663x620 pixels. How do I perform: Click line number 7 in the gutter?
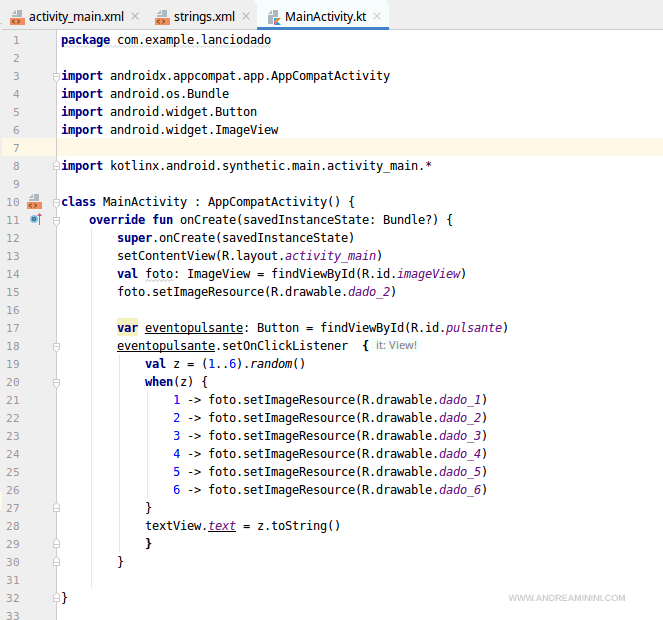[x=16, y=148]
